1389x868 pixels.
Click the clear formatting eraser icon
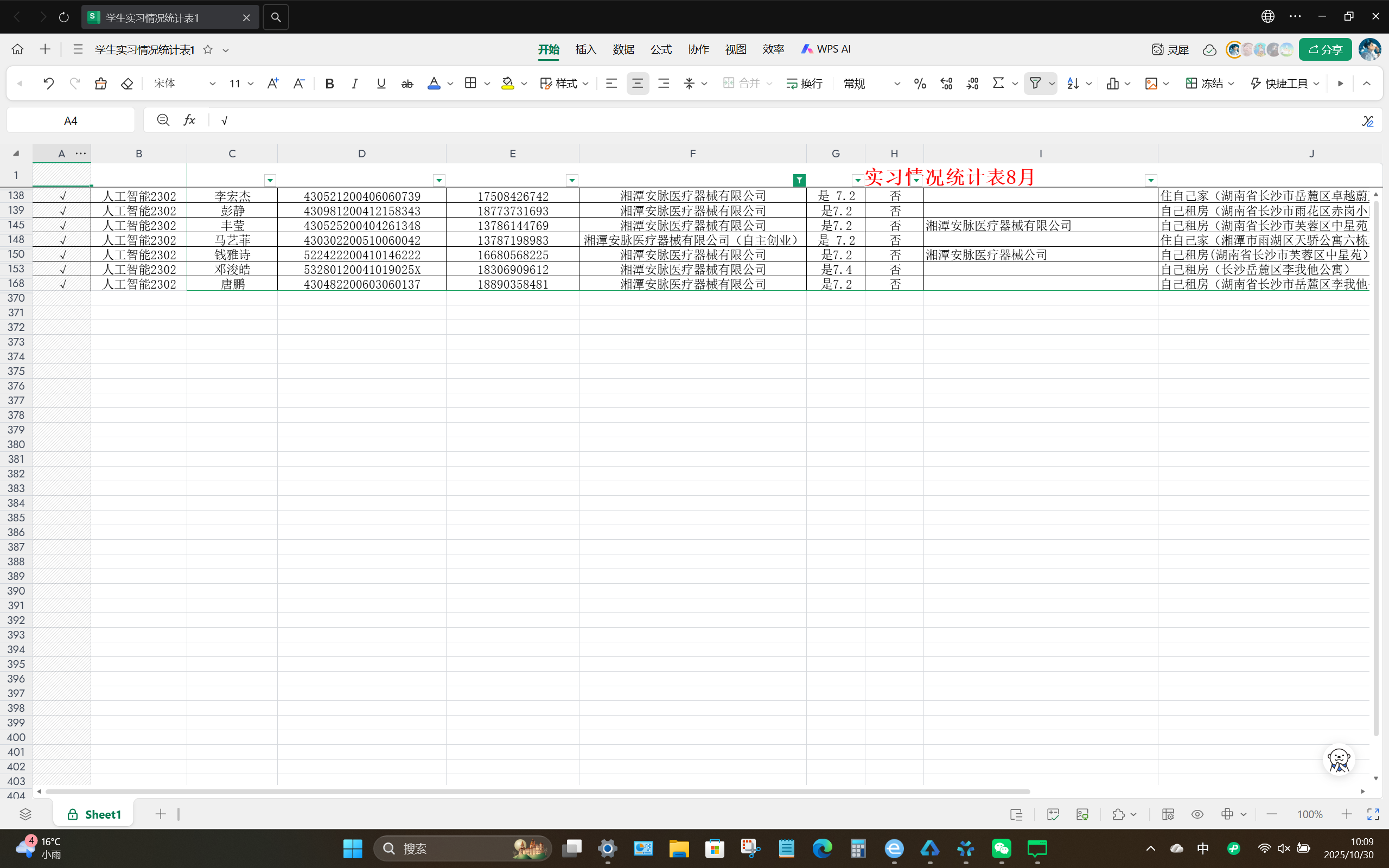pos(127,84)
